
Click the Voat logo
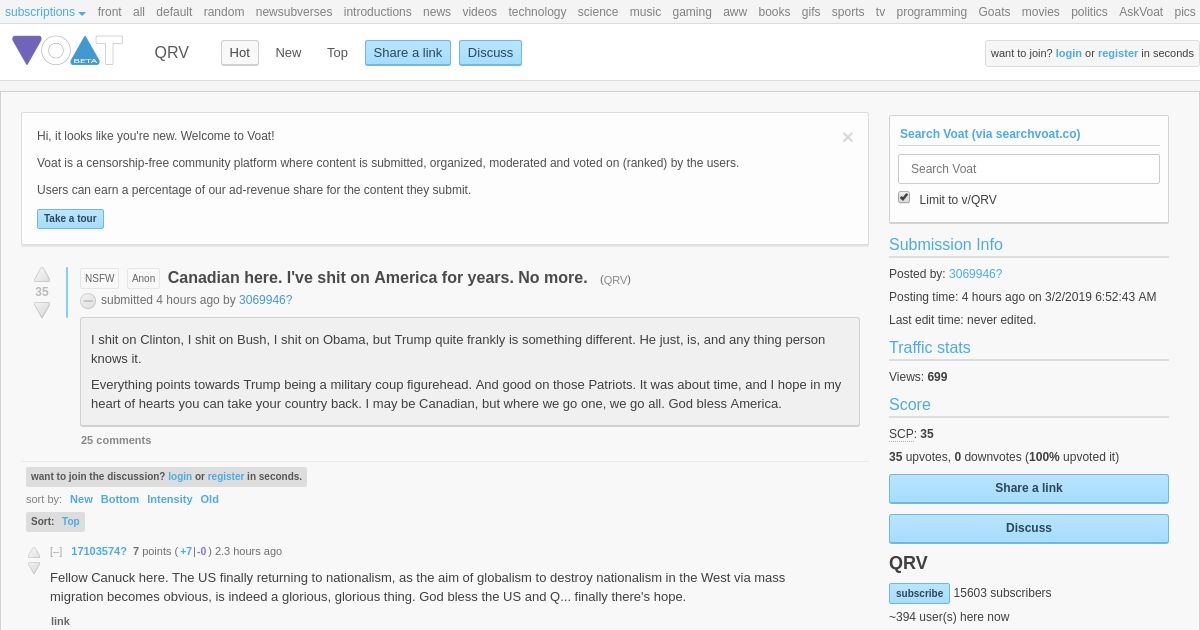pyautogui.click(x=67, y=51)
